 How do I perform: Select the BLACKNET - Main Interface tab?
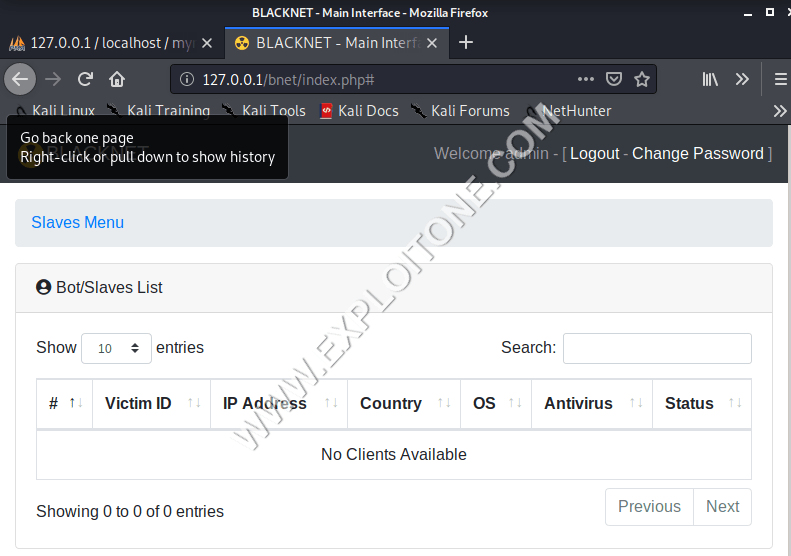(x=336, y=43)
